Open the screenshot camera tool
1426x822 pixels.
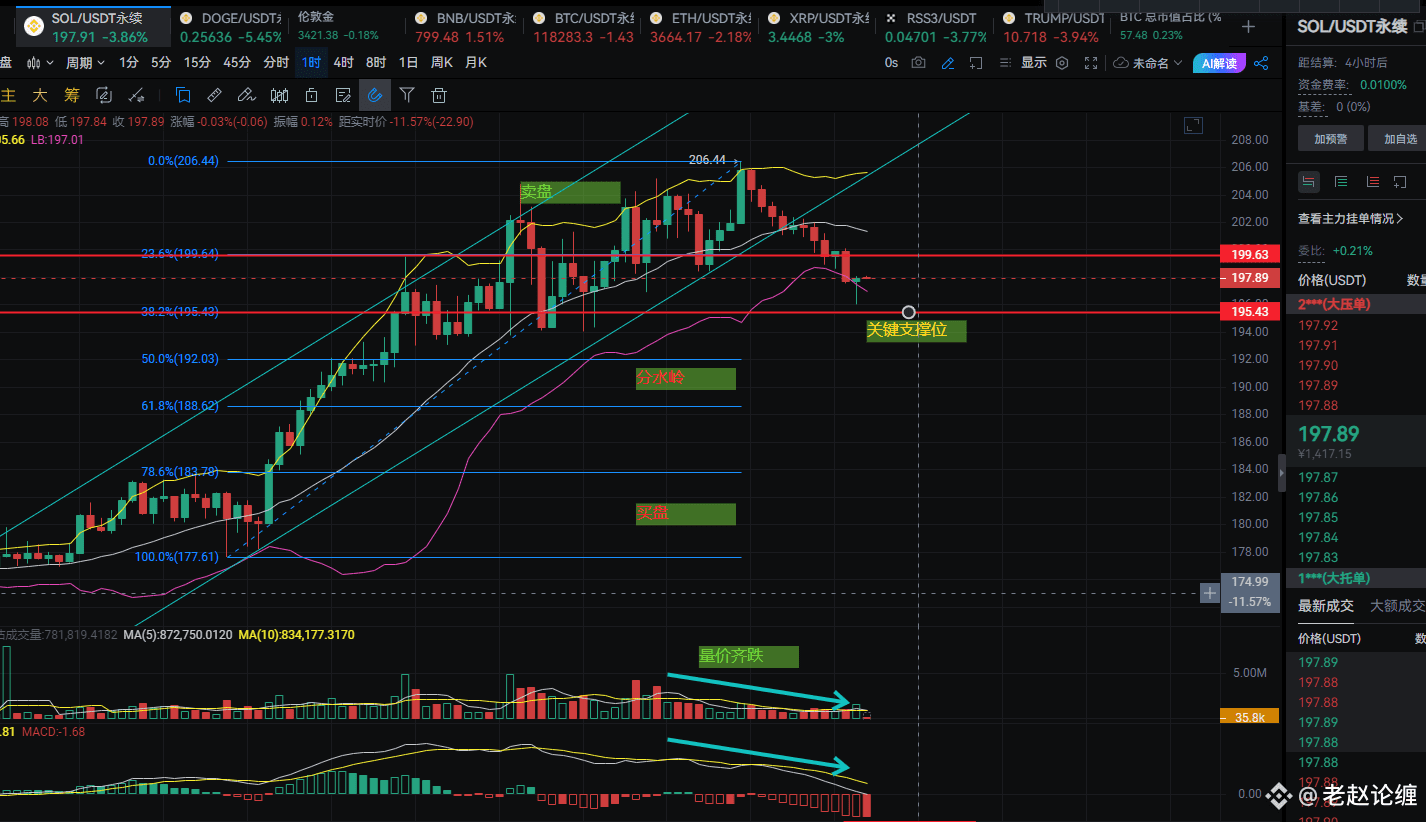tap(918, 63)
